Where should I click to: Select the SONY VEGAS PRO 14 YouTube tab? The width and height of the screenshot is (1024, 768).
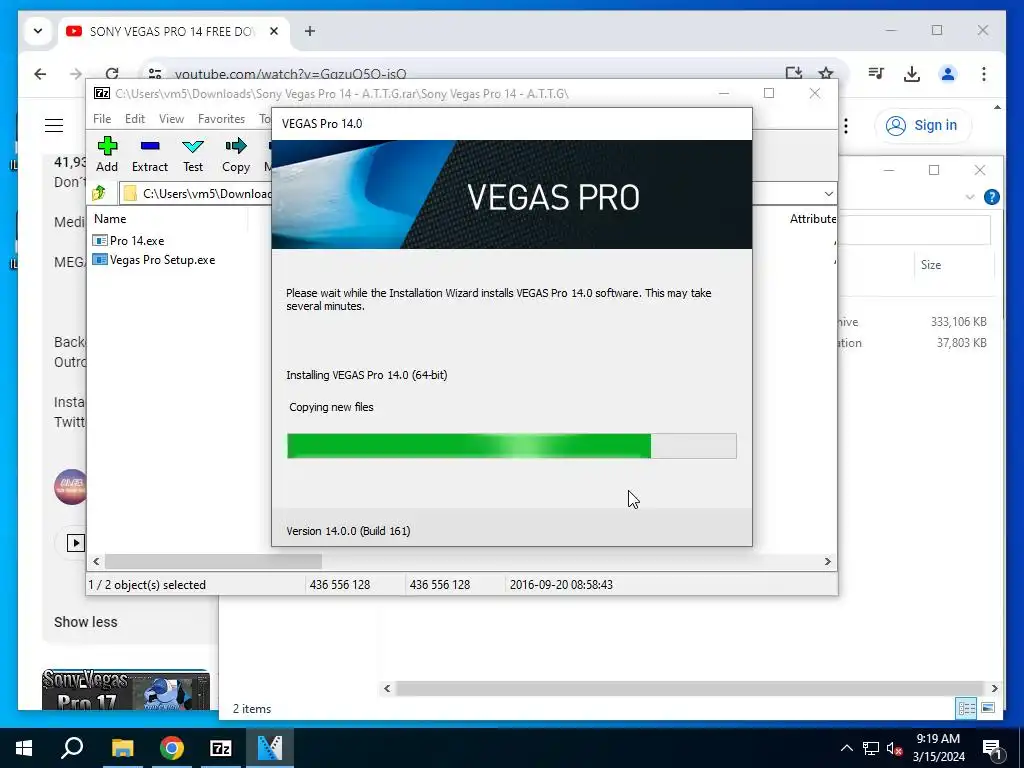[x=174, y=31]
